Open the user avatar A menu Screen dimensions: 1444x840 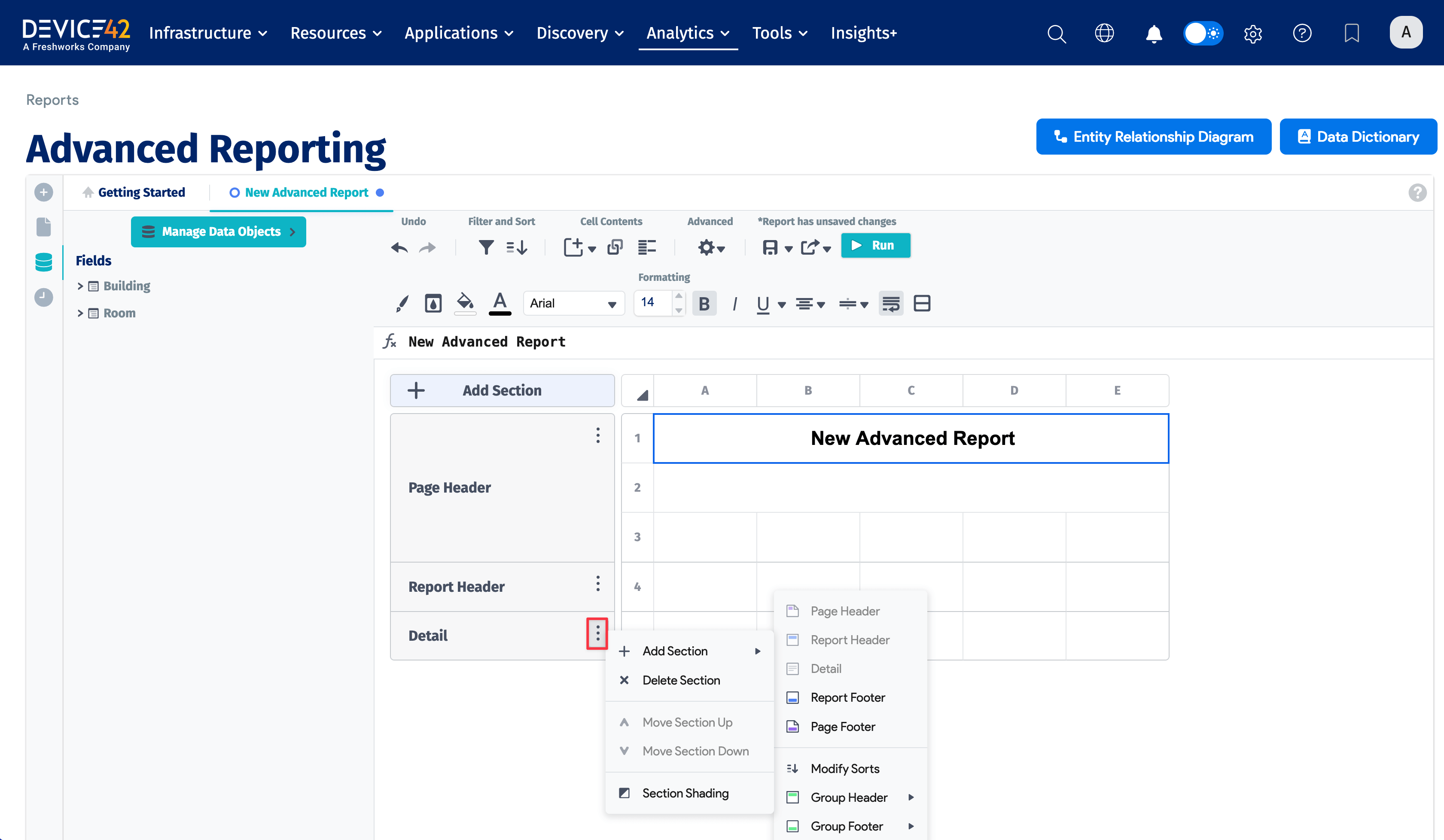click(1406, 33)
